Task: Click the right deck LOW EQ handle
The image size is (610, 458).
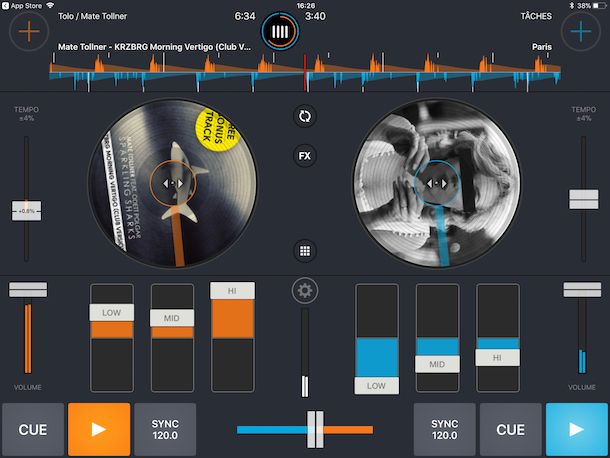Action: (376, 386)
